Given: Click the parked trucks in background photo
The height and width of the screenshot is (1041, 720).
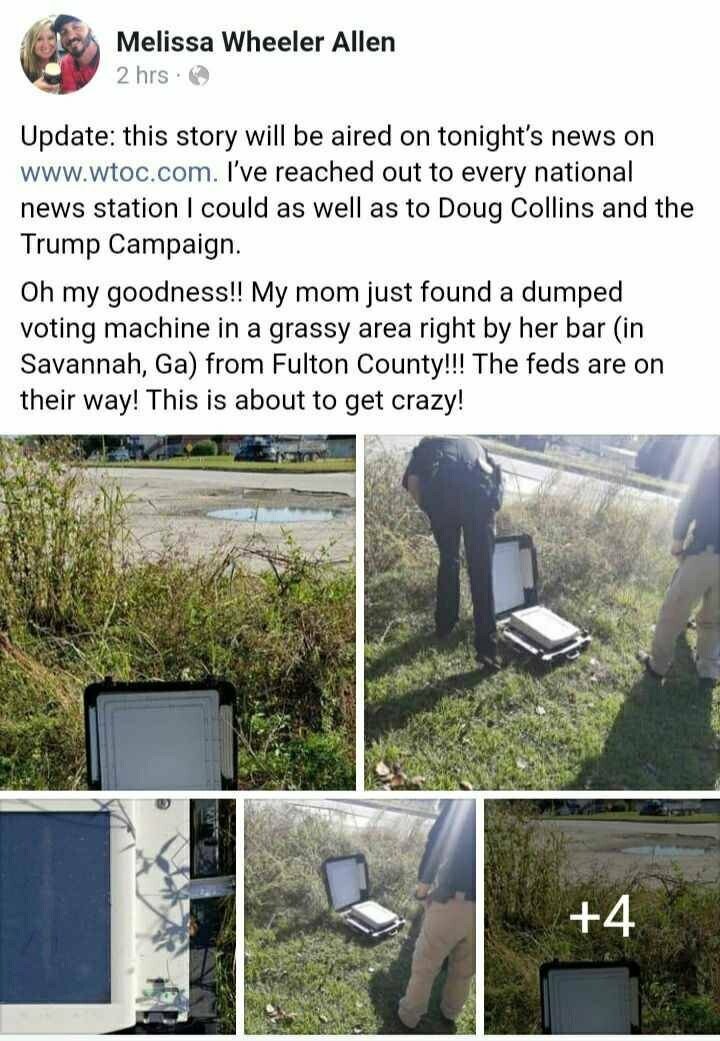Looking at the screenshot, I should click(x=280, y=448).
